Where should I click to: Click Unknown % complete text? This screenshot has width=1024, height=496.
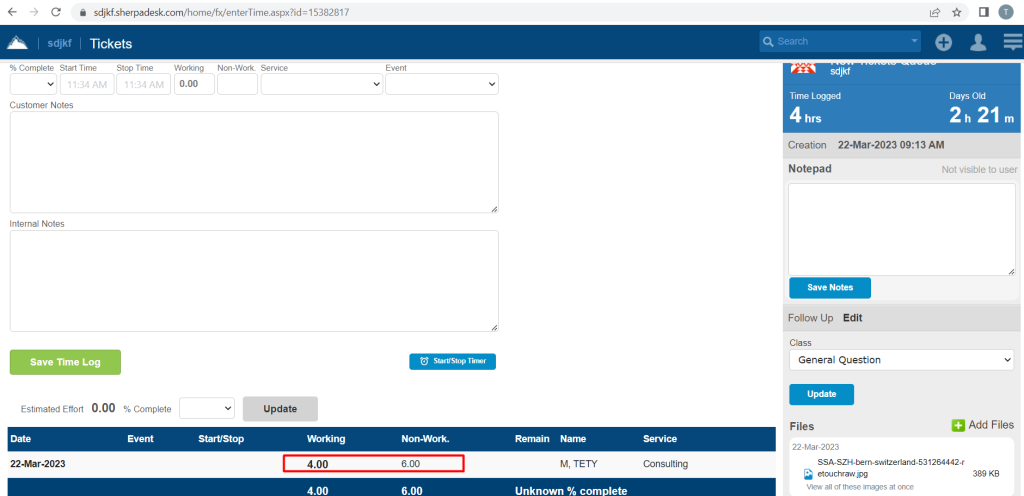coord(571,491)
